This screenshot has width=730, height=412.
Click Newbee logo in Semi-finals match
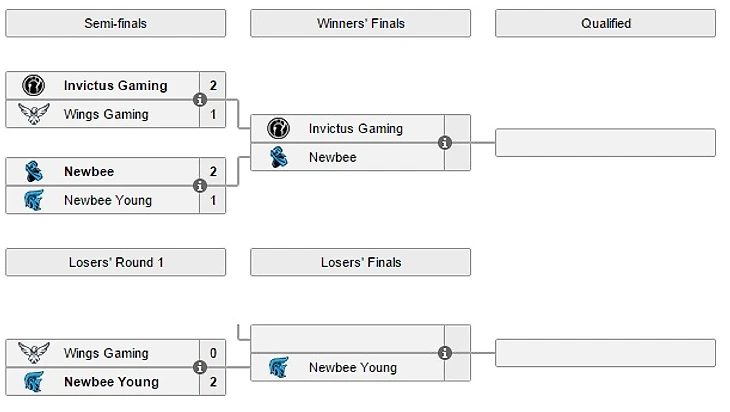(x=33, y=172)
